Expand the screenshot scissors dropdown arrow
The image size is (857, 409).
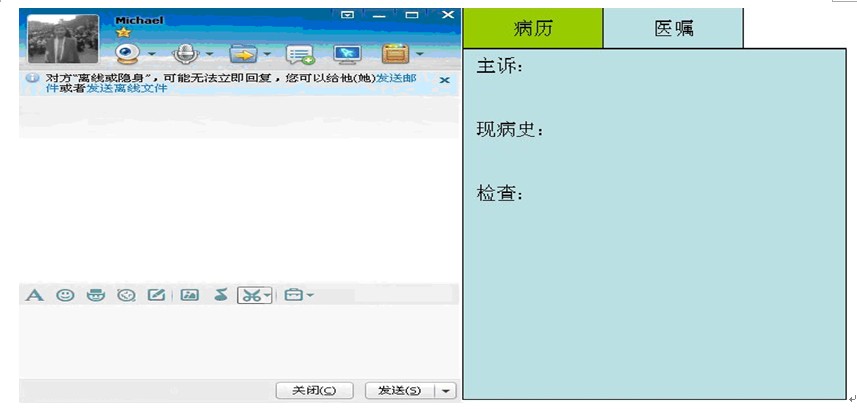tap(267, 296)
